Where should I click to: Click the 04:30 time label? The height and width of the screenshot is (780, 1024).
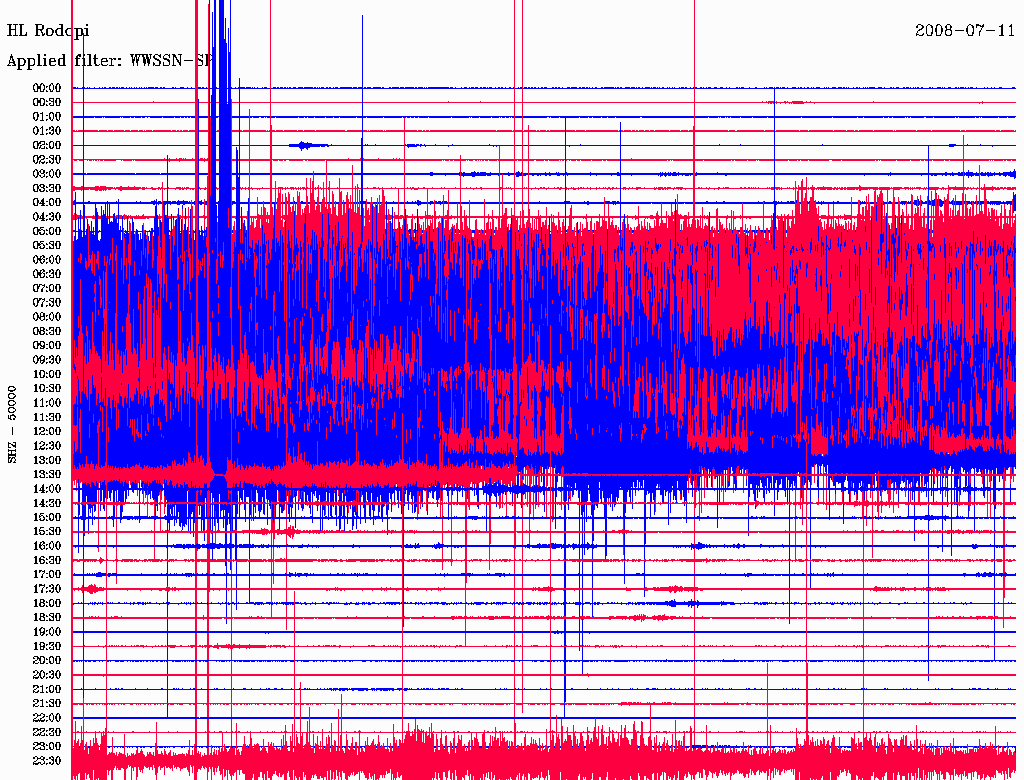click(47, 217)
